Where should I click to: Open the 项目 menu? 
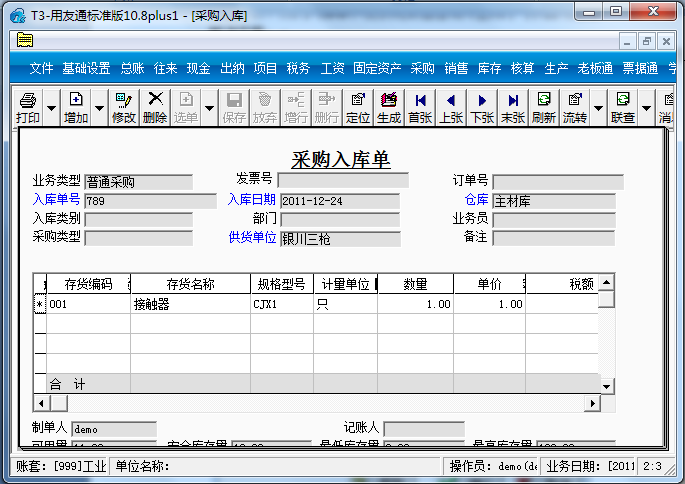(265, 68)
